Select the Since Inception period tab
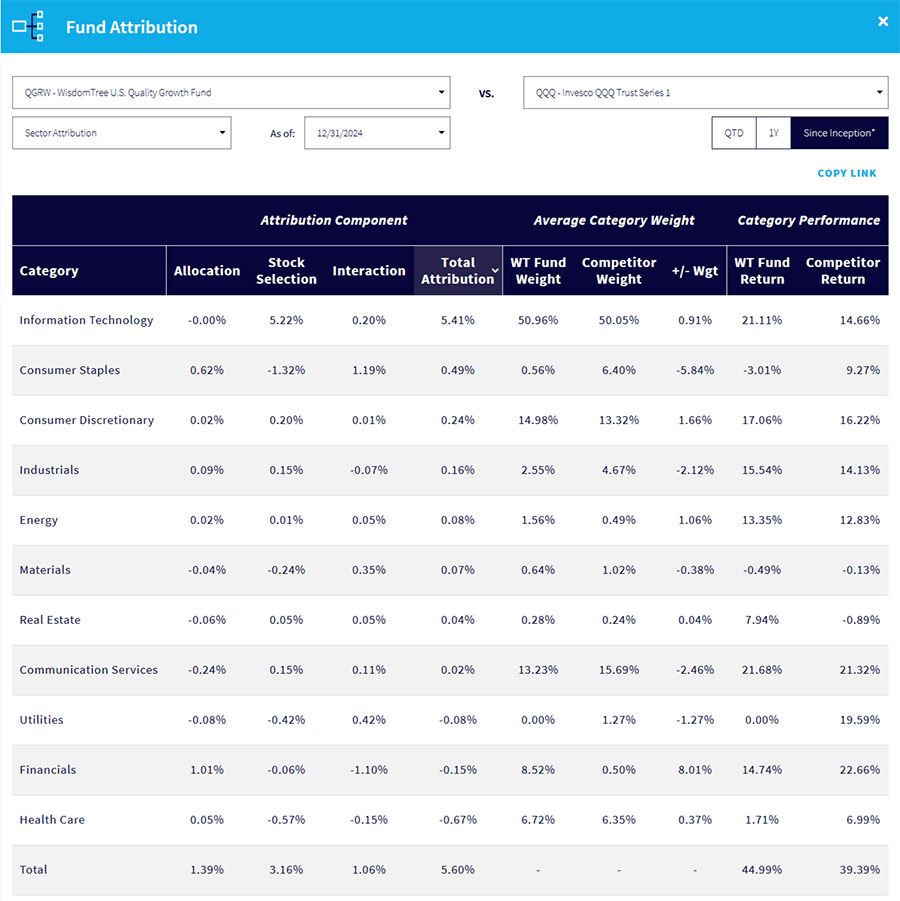The height and width of the screenshot is (901, 900). [839, 133]
